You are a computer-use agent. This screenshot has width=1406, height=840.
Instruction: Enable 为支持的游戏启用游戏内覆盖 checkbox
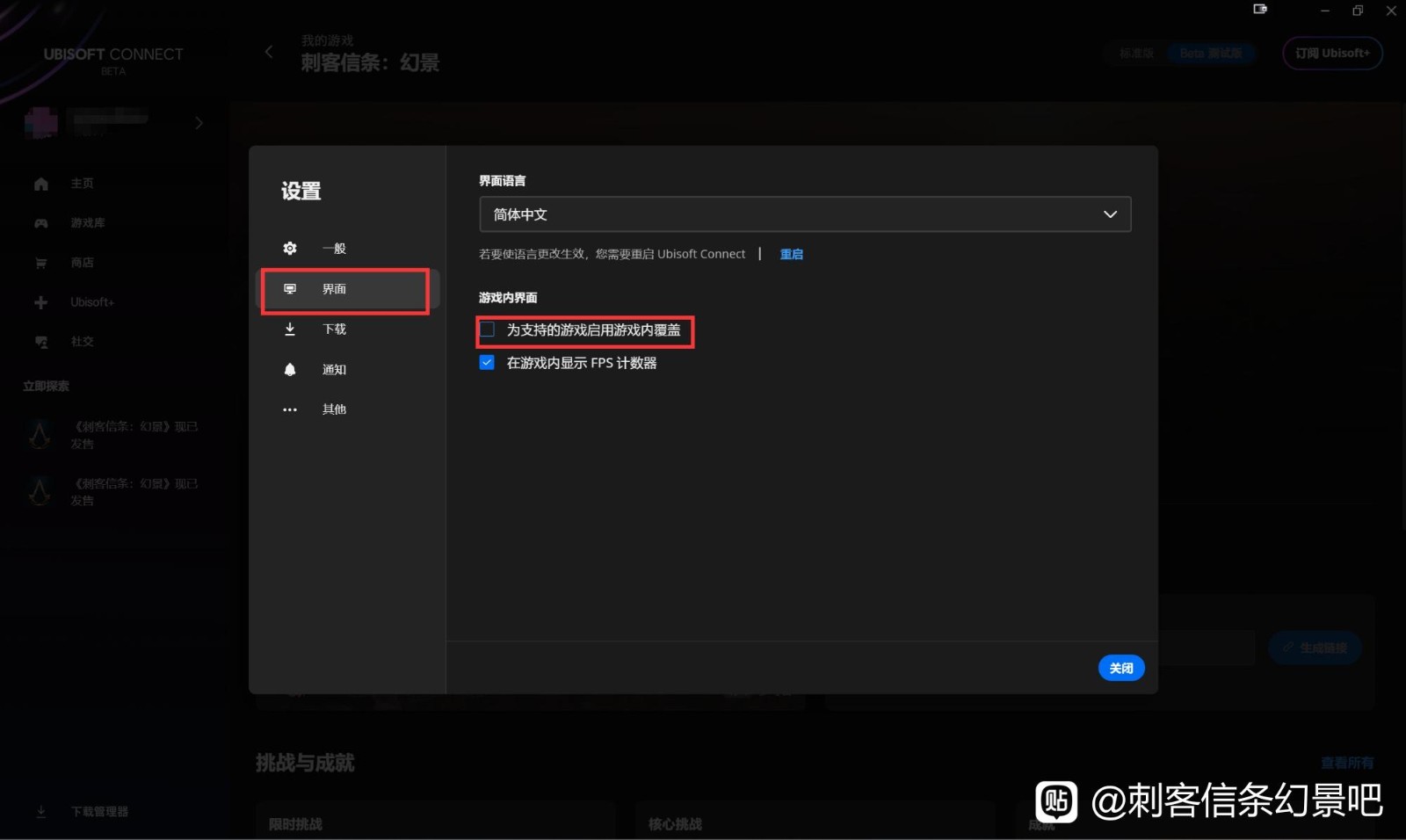point(487,329)
